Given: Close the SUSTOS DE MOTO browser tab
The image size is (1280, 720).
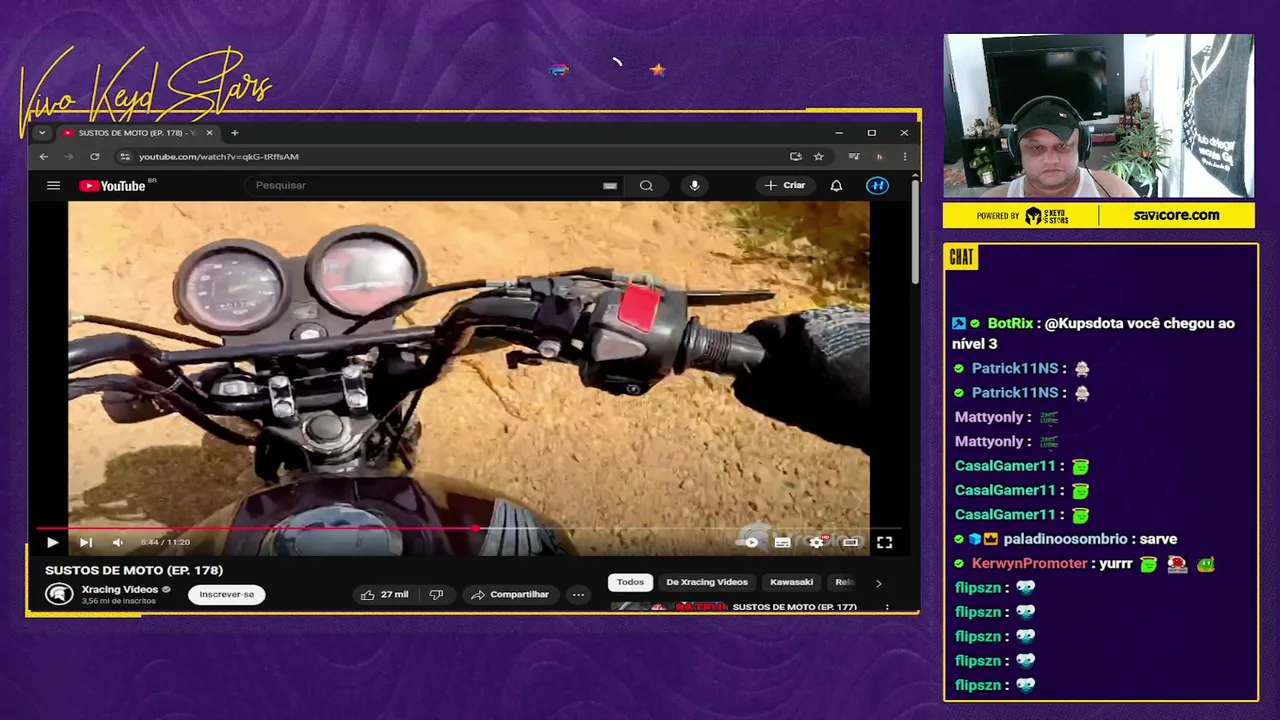Looking at the screenshot, I should coord(209,133).
